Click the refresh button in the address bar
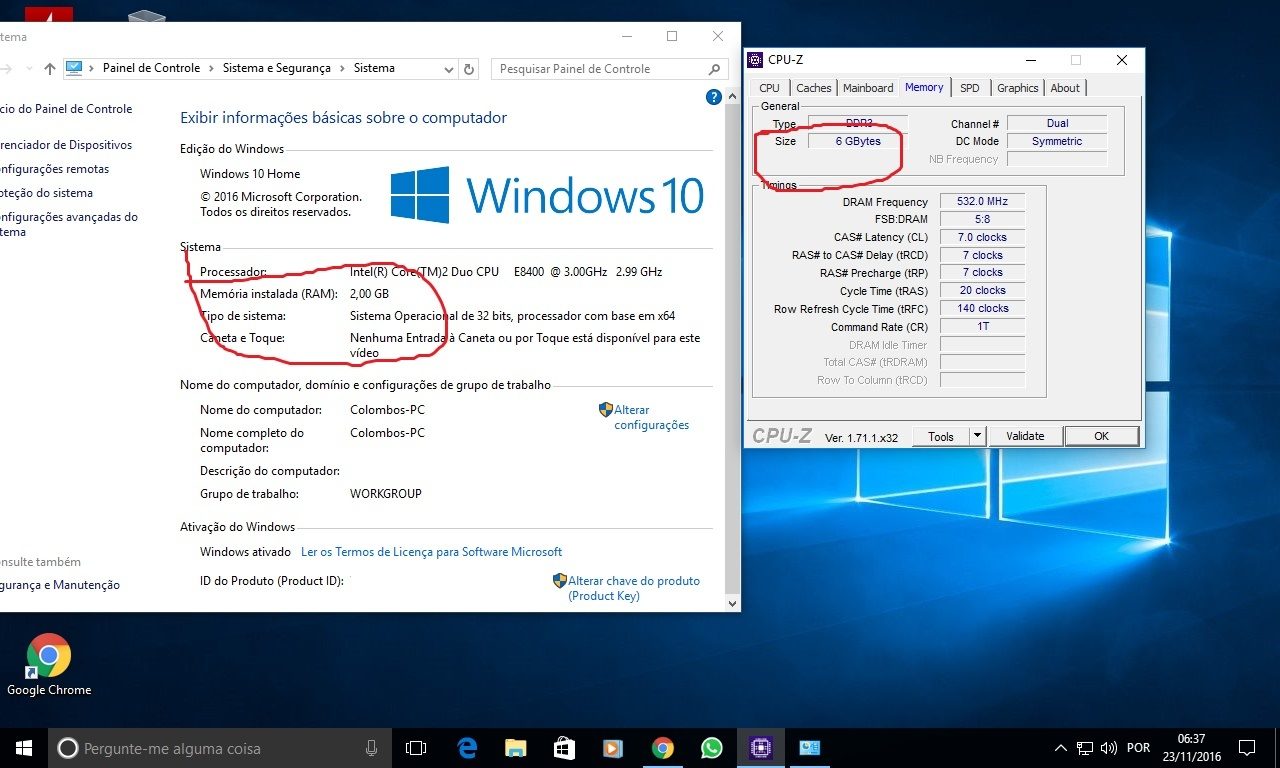The height and width of the screenshot is (768, 1280). pos(470,69)
